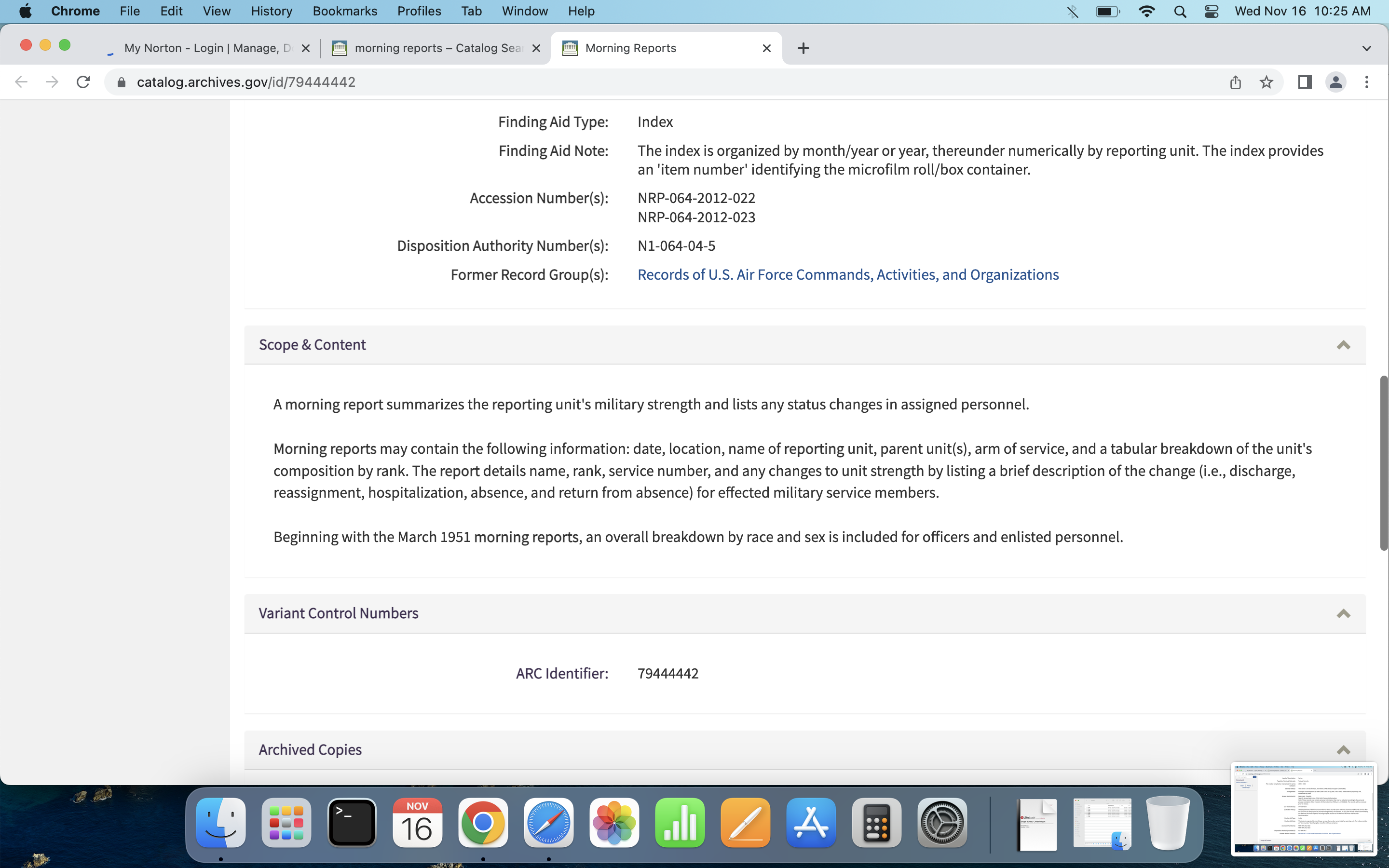This screenshot has width=1389, height=868.
Task: Open Terminal from the dock
Action: click(x=352, y=823)
